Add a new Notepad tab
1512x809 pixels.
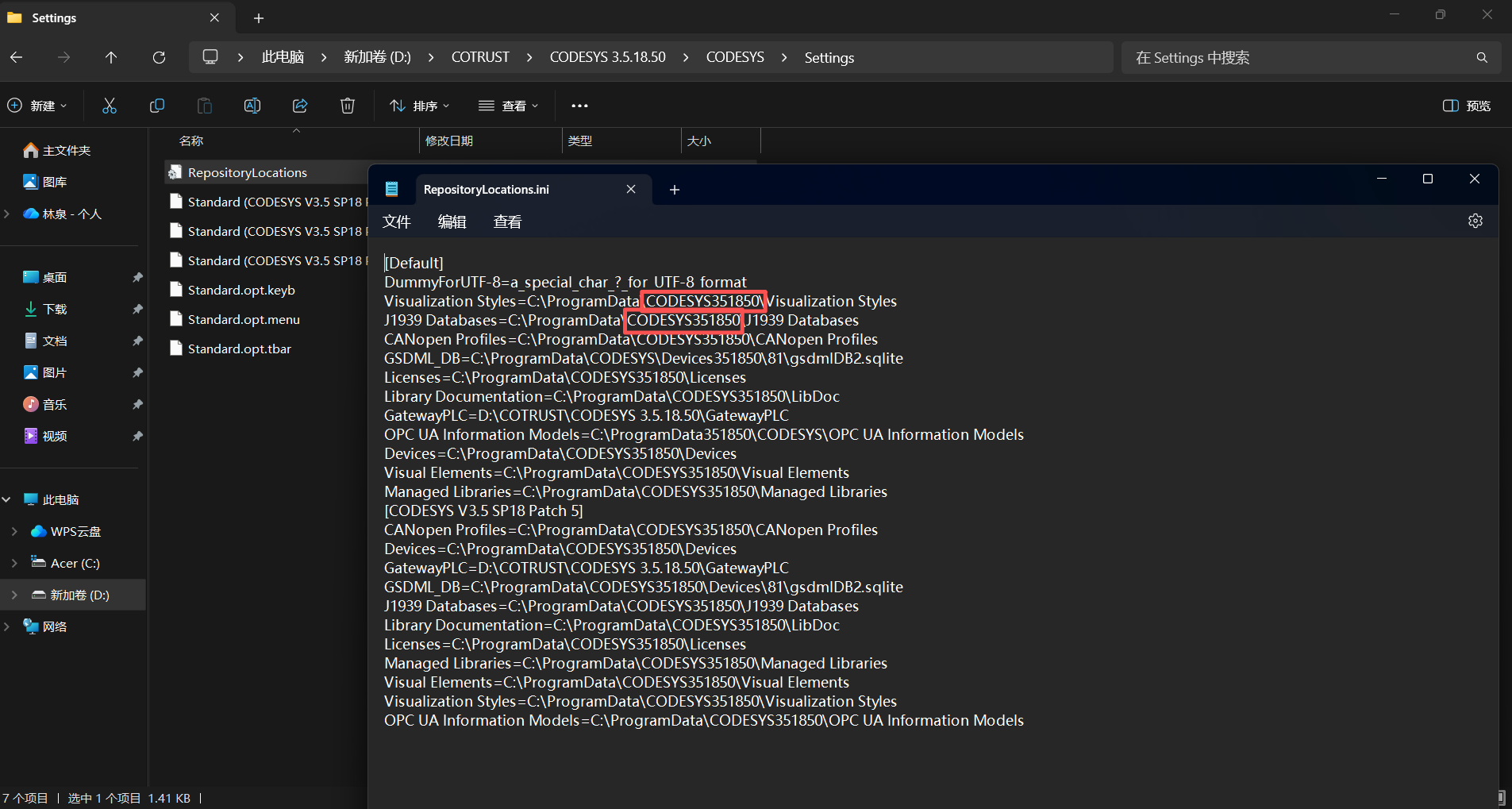pos(675,190)
